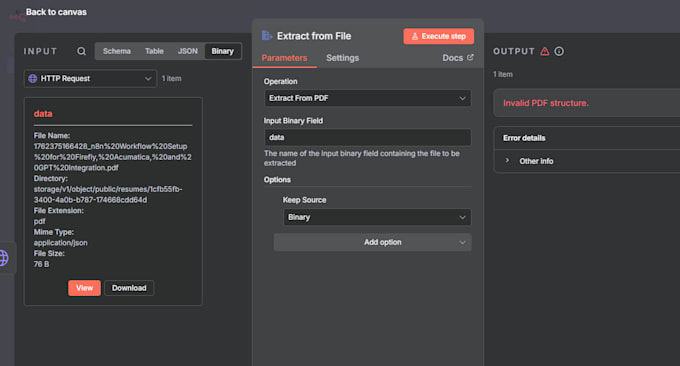
Task: Open the Parameters tab
Action: pyautogui.click(x=284, y=58)
